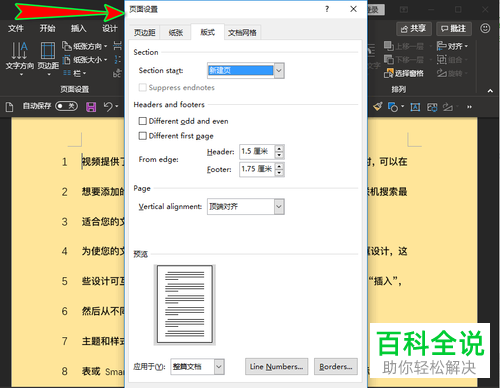The image size is (500, 388).
Task: Switch to 文档网格 tab in dialog
Action: 242,32
